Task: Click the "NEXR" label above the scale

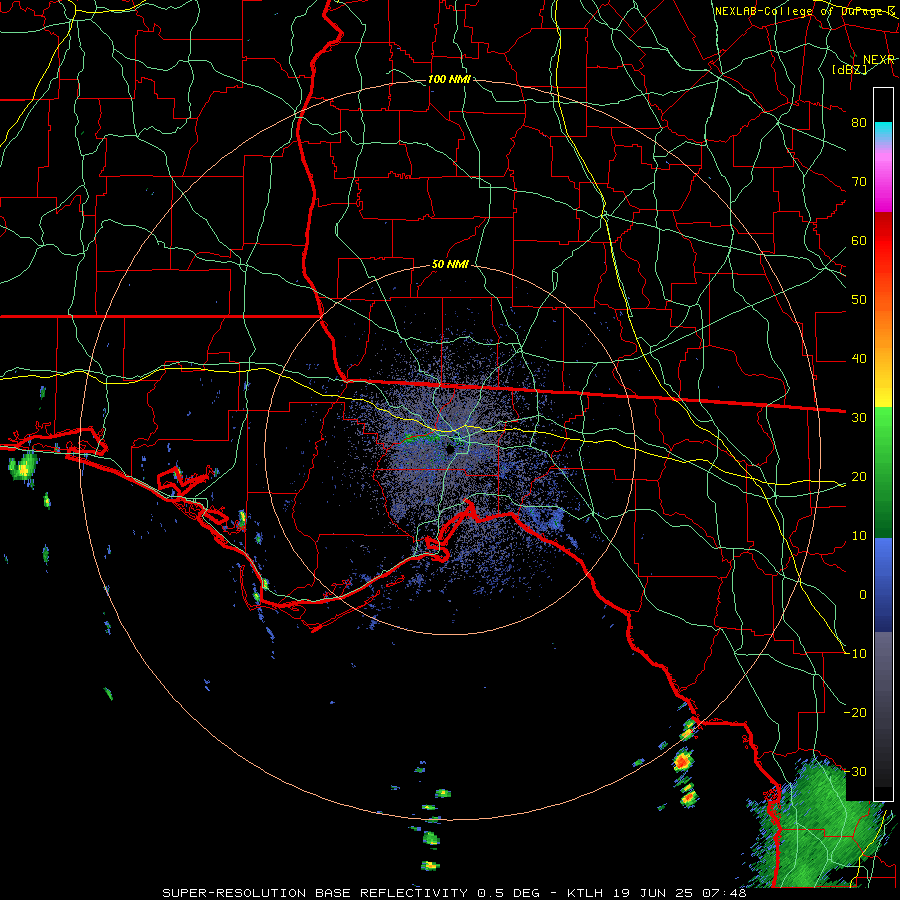Action: [x=879, y=60]
